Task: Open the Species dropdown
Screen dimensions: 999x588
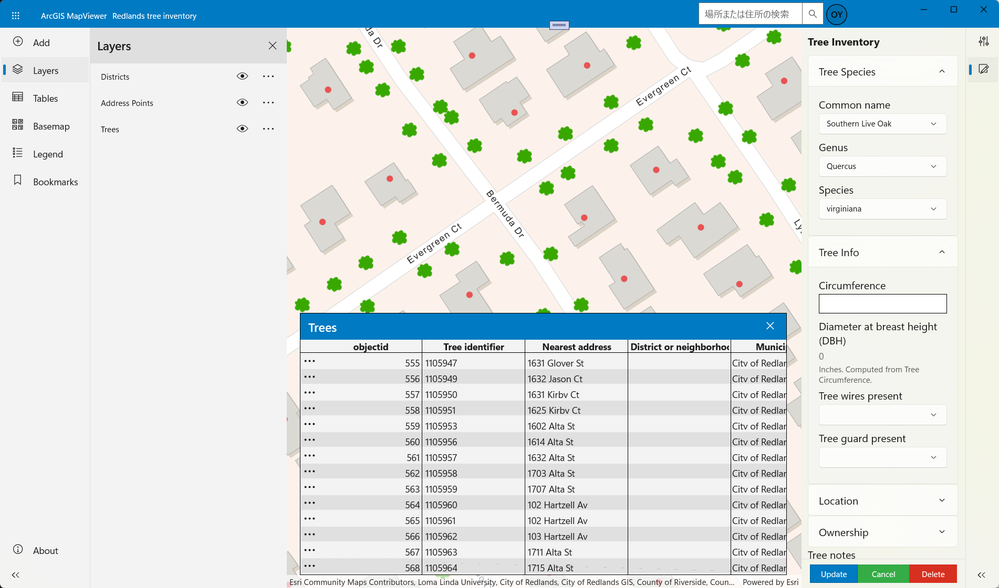Action: [x=882, y=209]
